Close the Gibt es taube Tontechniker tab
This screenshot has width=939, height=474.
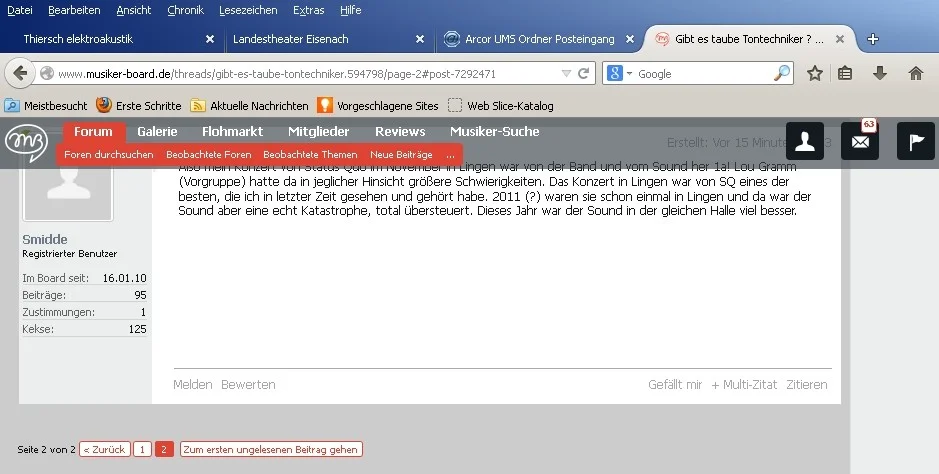click(x=840, y=39)
